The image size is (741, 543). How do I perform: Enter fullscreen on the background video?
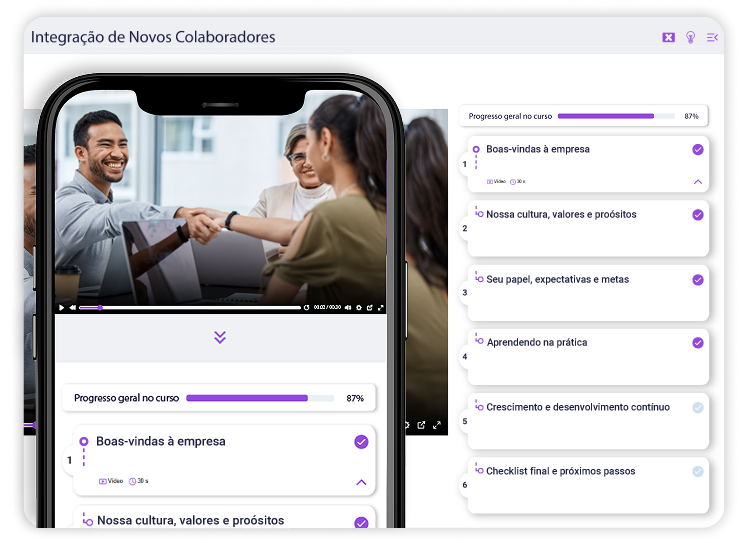[x=437, y=425]
